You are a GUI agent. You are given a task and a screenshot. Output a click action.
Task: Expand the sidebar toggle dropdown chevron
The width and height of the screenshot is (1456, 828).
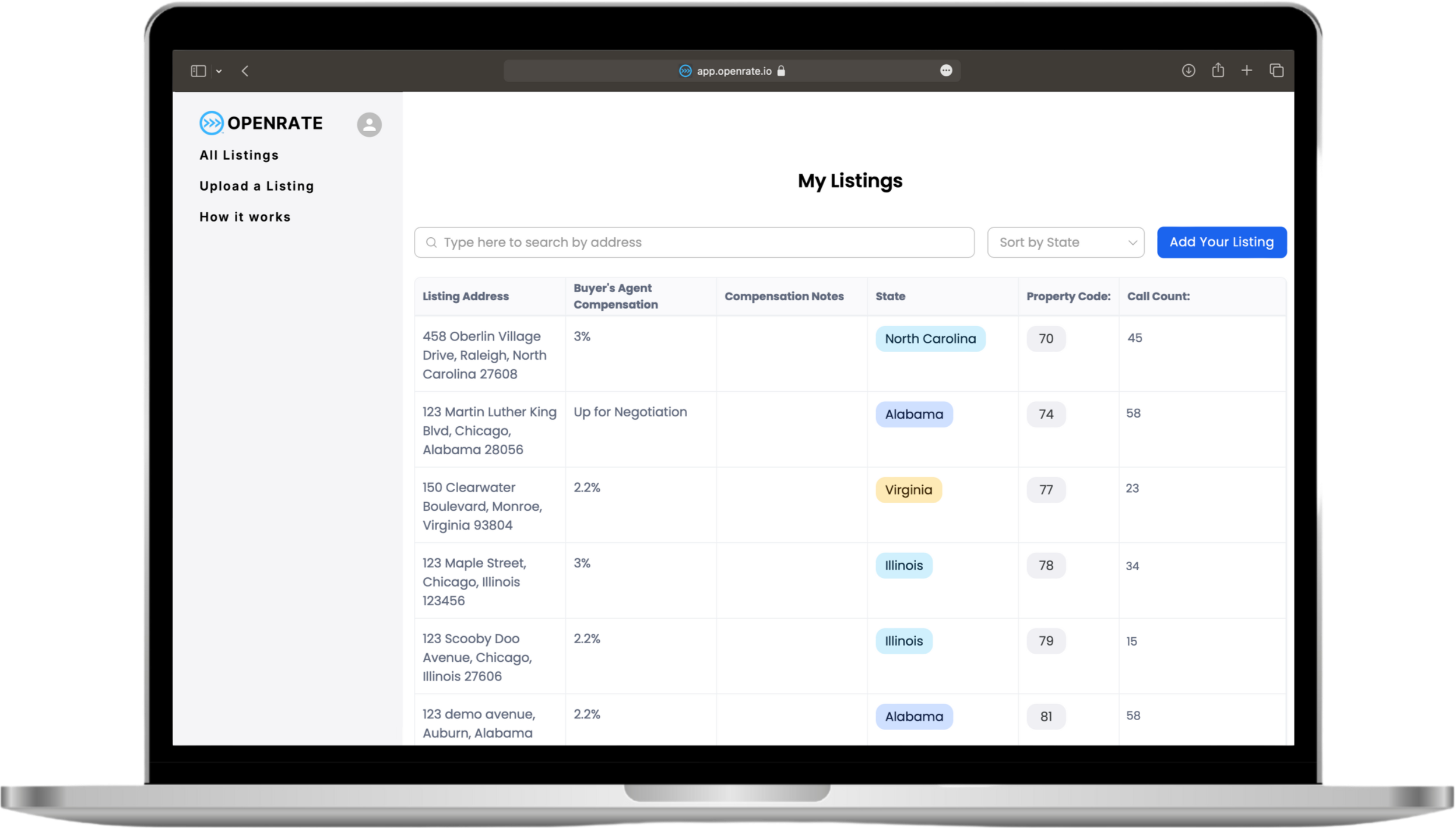pyautogui.click(x=219, y=71)
